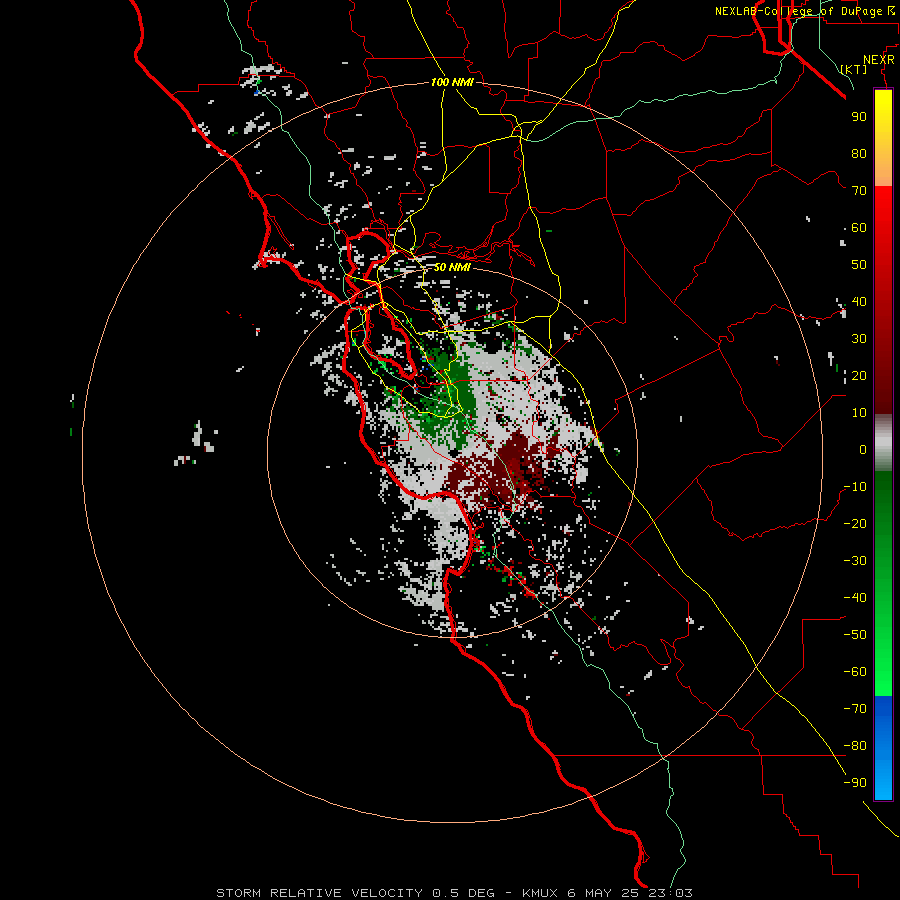Click the -20 value on velocity scale
This screenshot has width=900, height=900.
(x=855, y=523)
